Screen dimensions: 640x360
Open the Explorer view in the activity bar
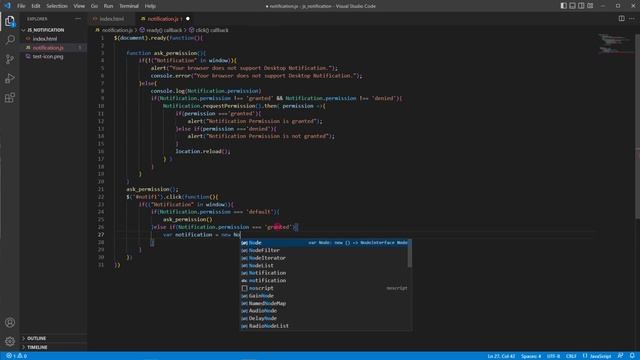pos(10,21)
